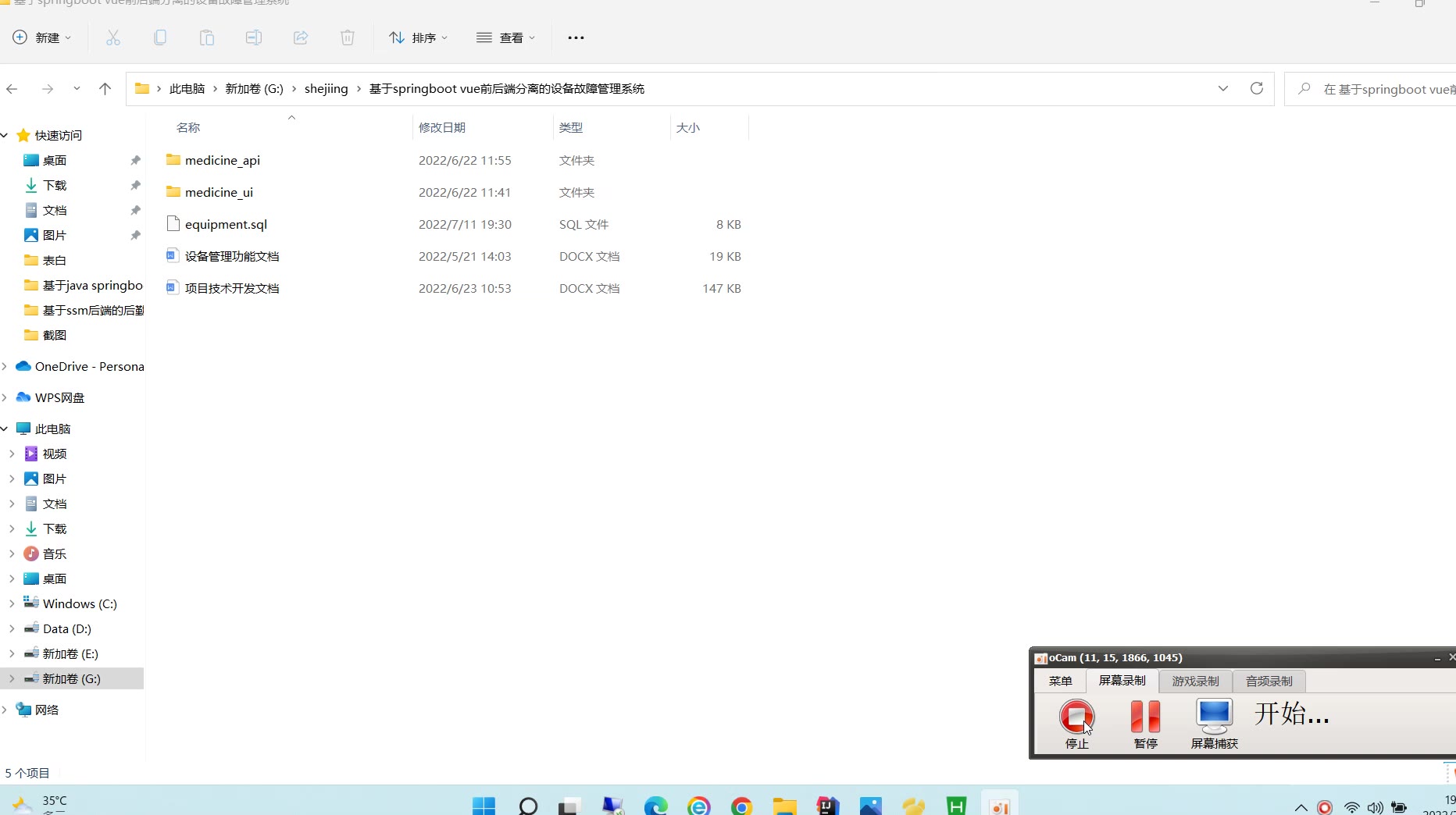Click 新加卷 (G:) in the address bar

click(x=255, y=89)
